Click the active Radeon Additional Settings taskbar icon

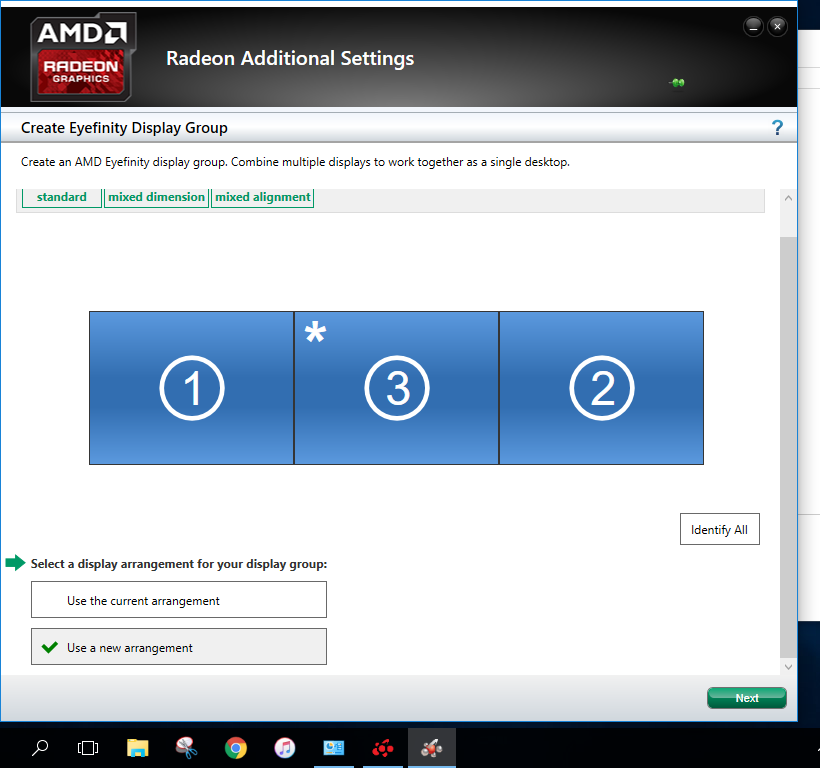432,748
